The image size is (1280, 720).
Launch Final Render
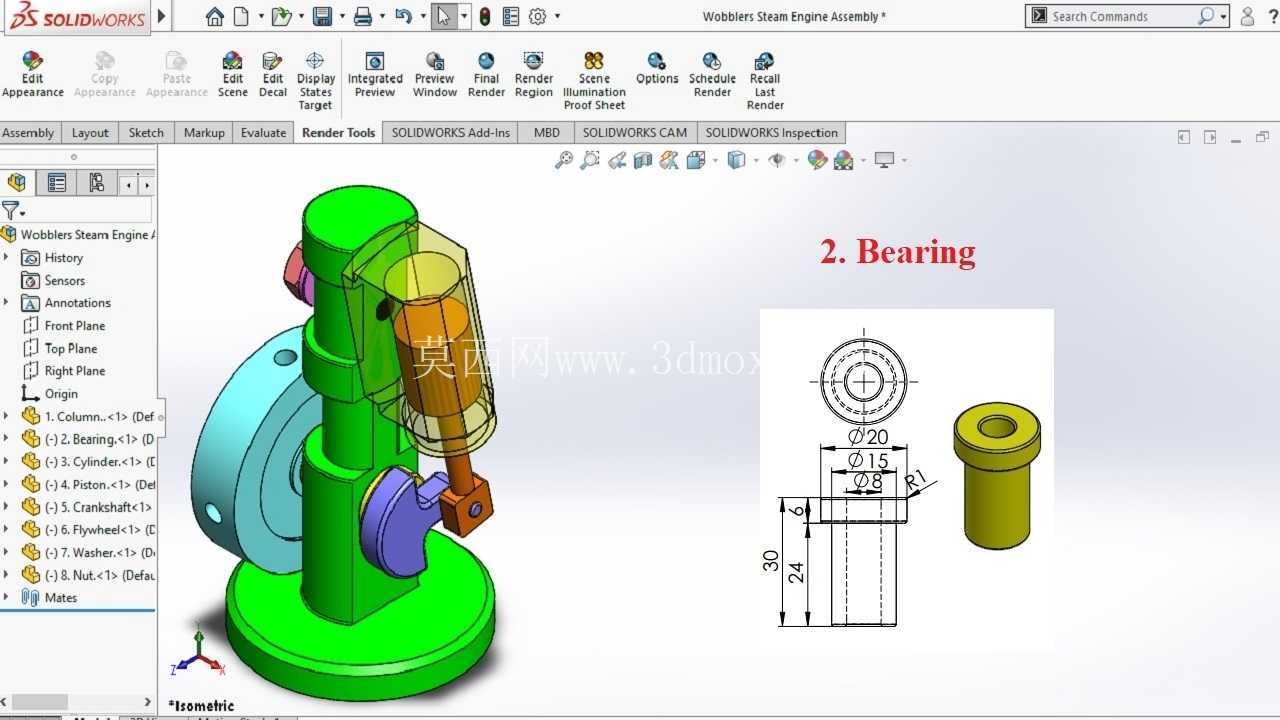click(x=486, y=75)
